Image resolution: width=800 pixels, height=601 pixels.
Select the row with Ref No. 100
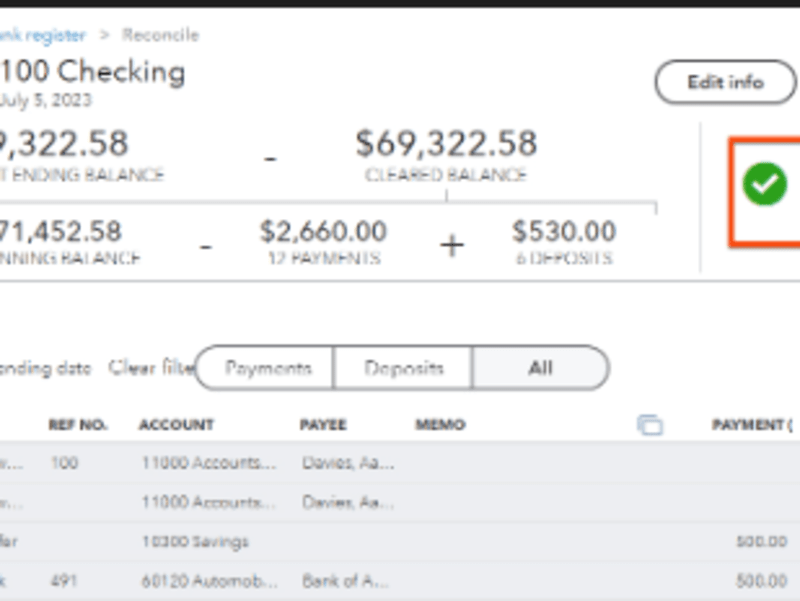pos(400,463)
